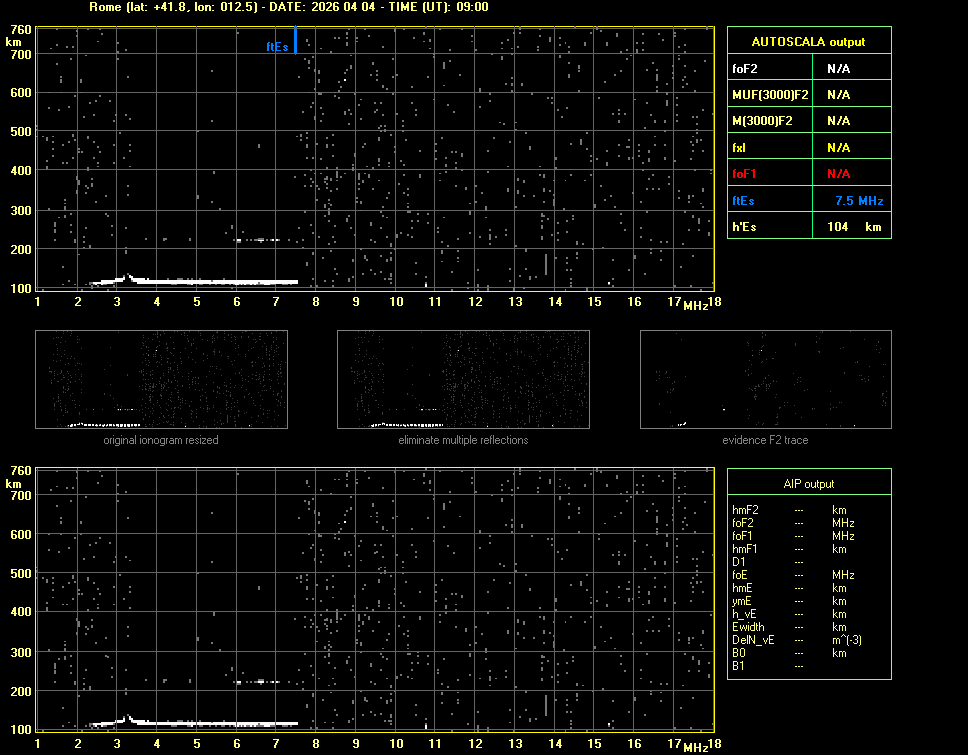
Task: Click the white Es trace in top ionogram
Action: click(x=200, y=282)
